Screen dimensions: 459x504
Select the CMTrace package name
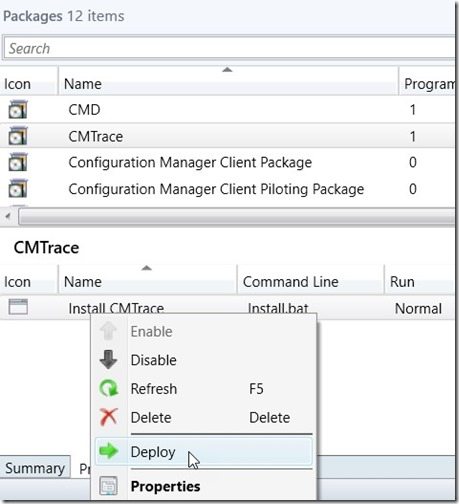point(96,136)
